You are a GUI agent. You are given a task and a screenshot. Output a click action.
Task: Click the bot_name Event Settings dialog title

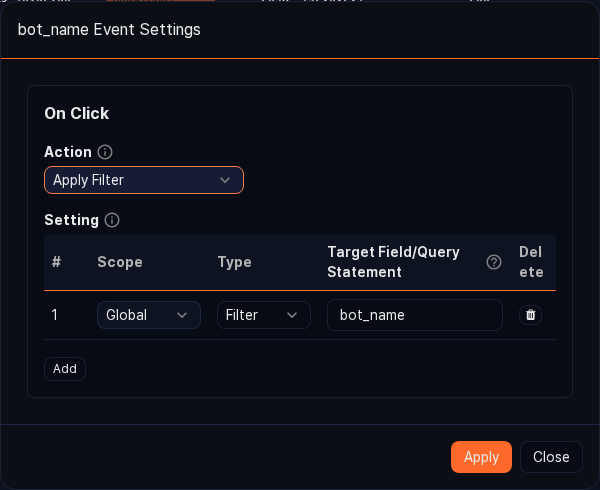[109, 30]
